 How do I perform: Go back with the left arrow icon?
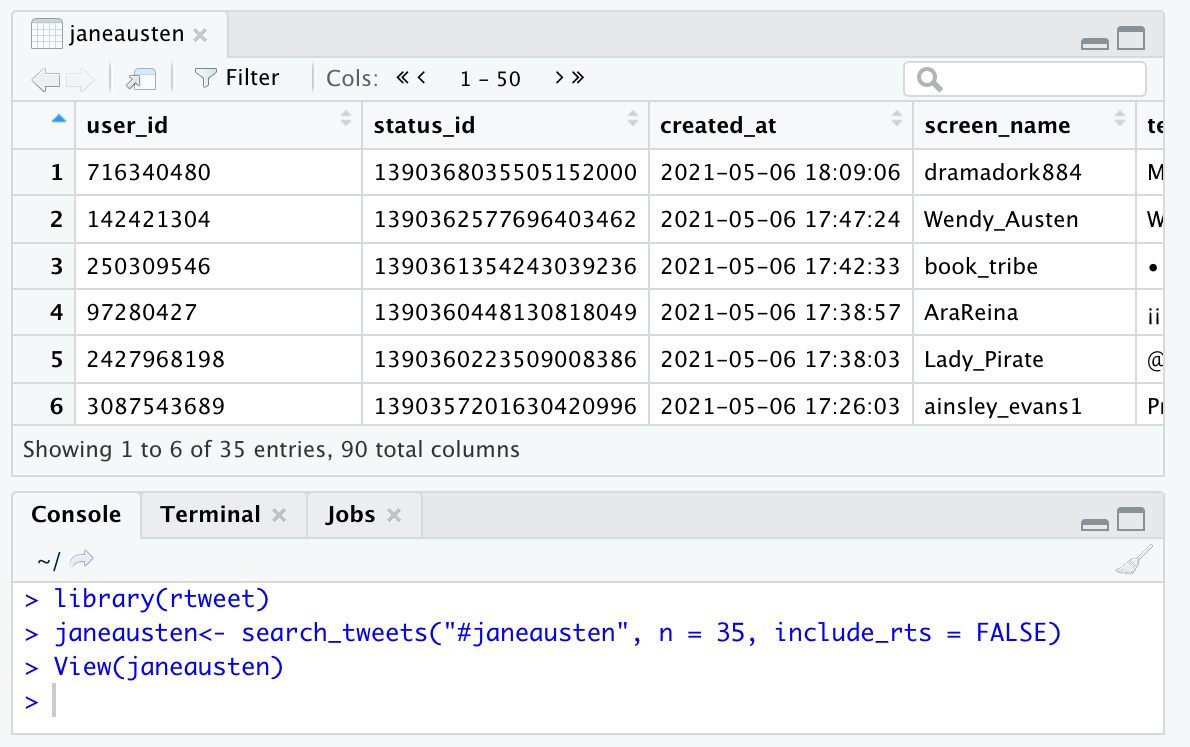click(46, 79)
